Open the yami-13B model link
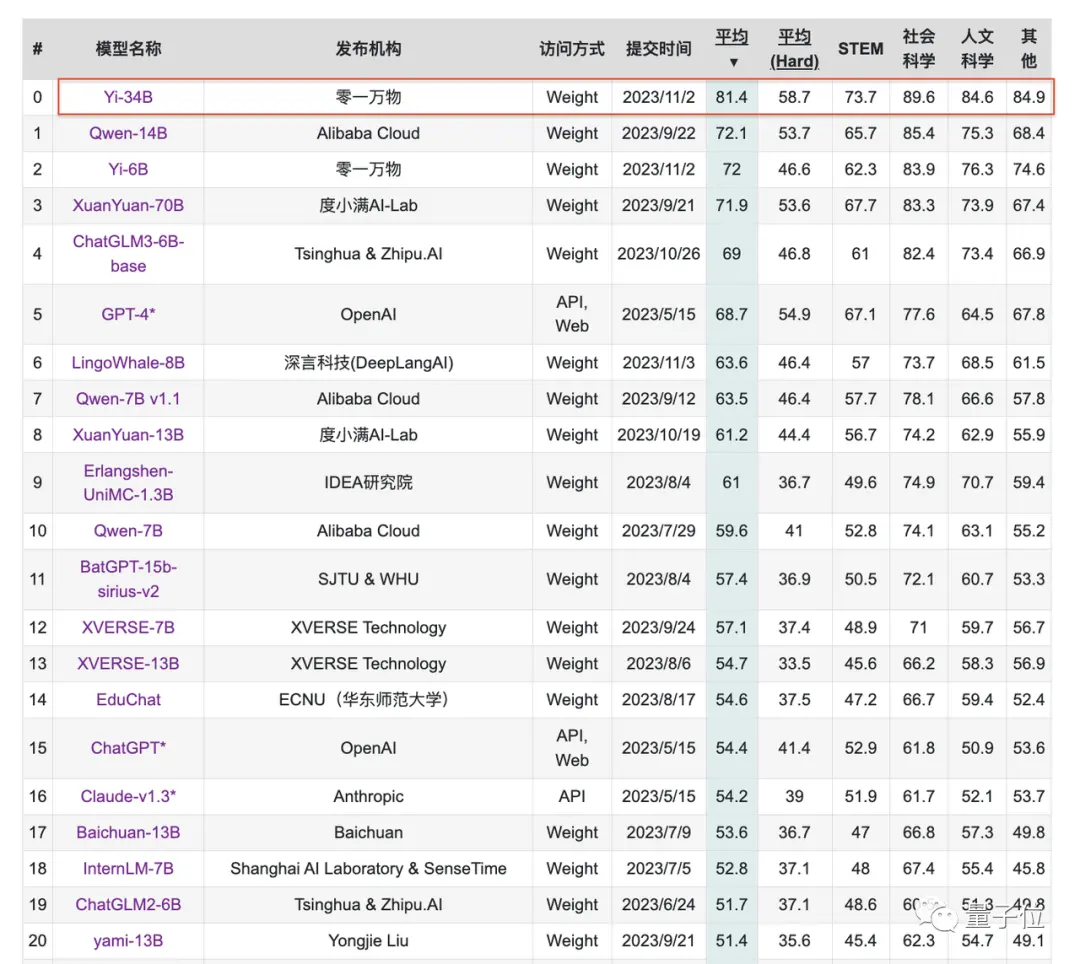This screenshot has height=964, width=1080. click(128, 941)
